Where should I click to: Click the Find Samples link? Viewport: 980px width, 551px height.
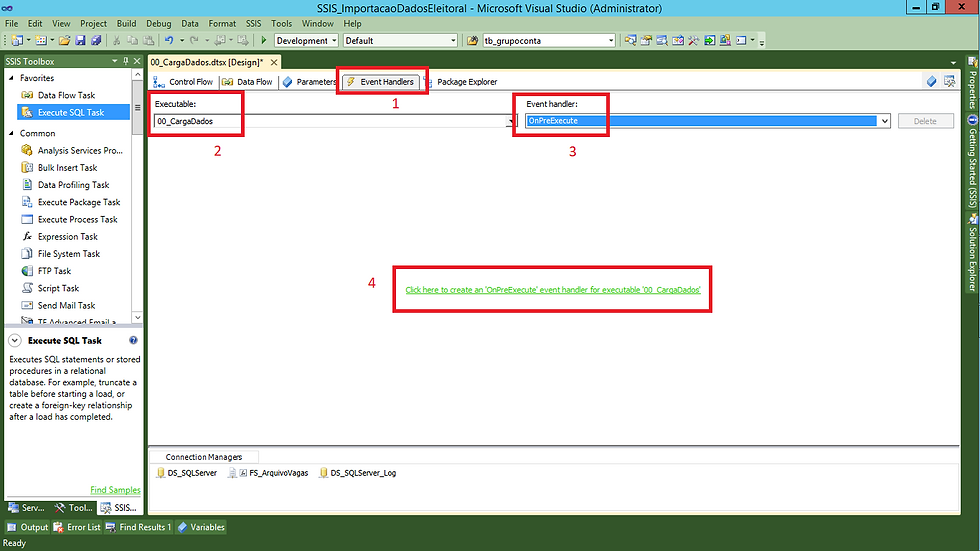(115, 490)
